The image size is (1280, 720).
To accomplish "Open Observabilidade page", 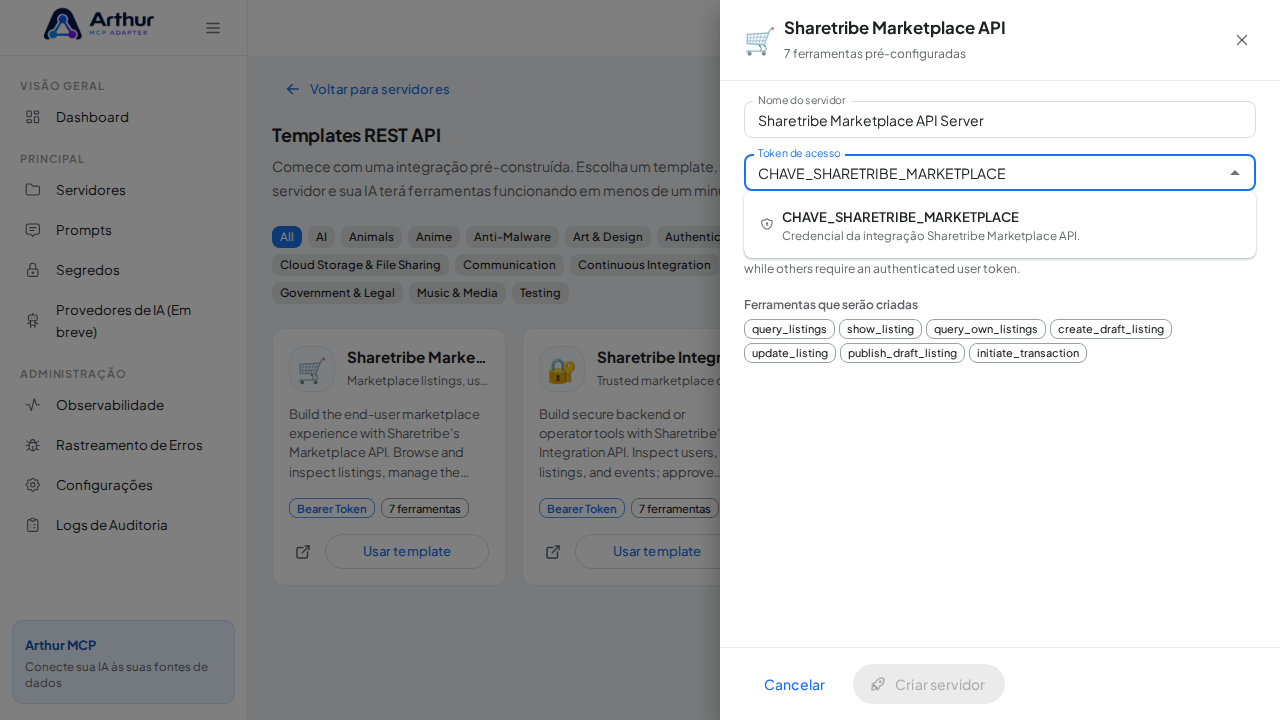I will click(124, 405).
